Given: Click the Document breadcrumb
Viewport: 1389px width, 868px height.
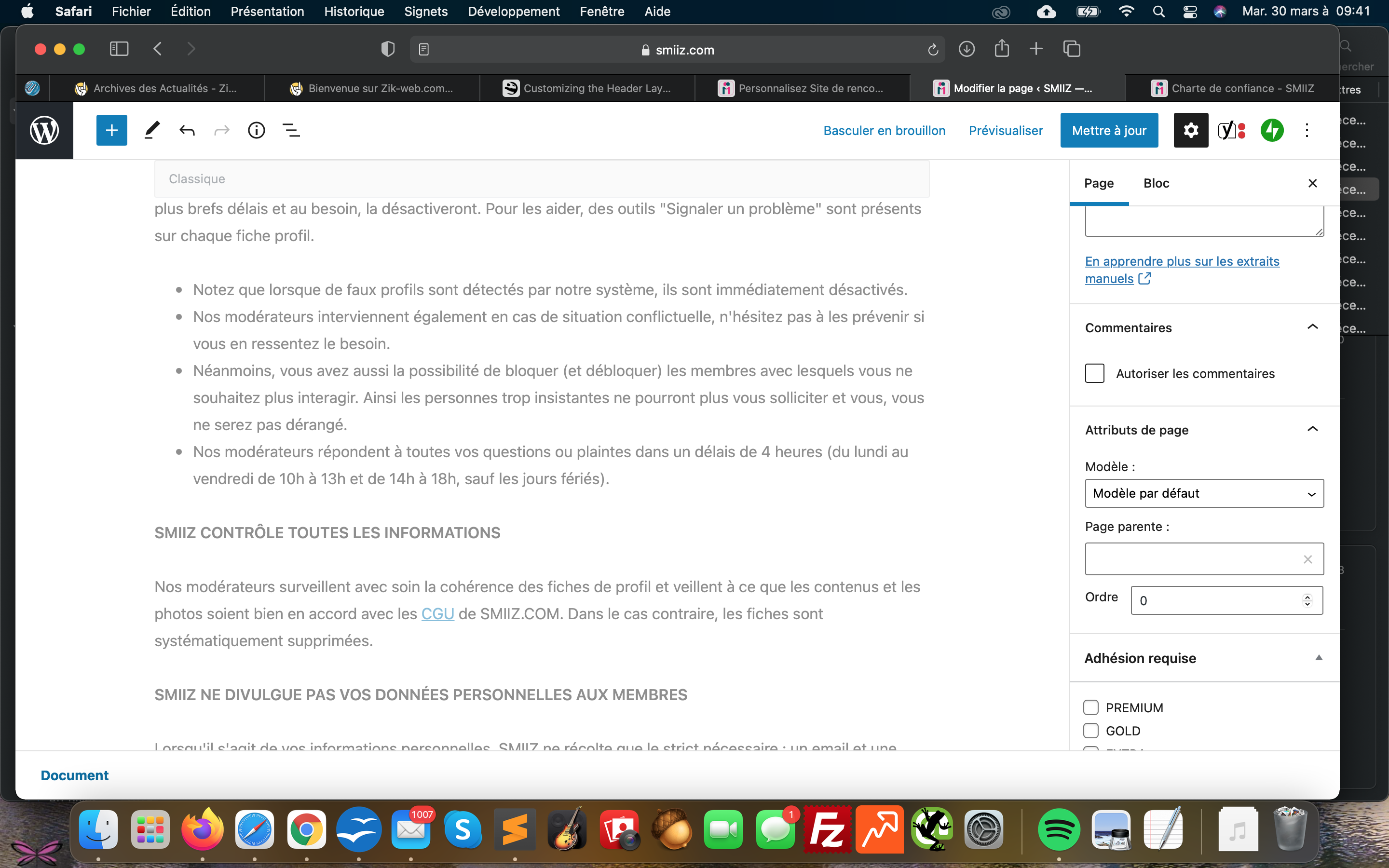Looking at the screenshot, I should pyautogui.click(x=75, y=775).
